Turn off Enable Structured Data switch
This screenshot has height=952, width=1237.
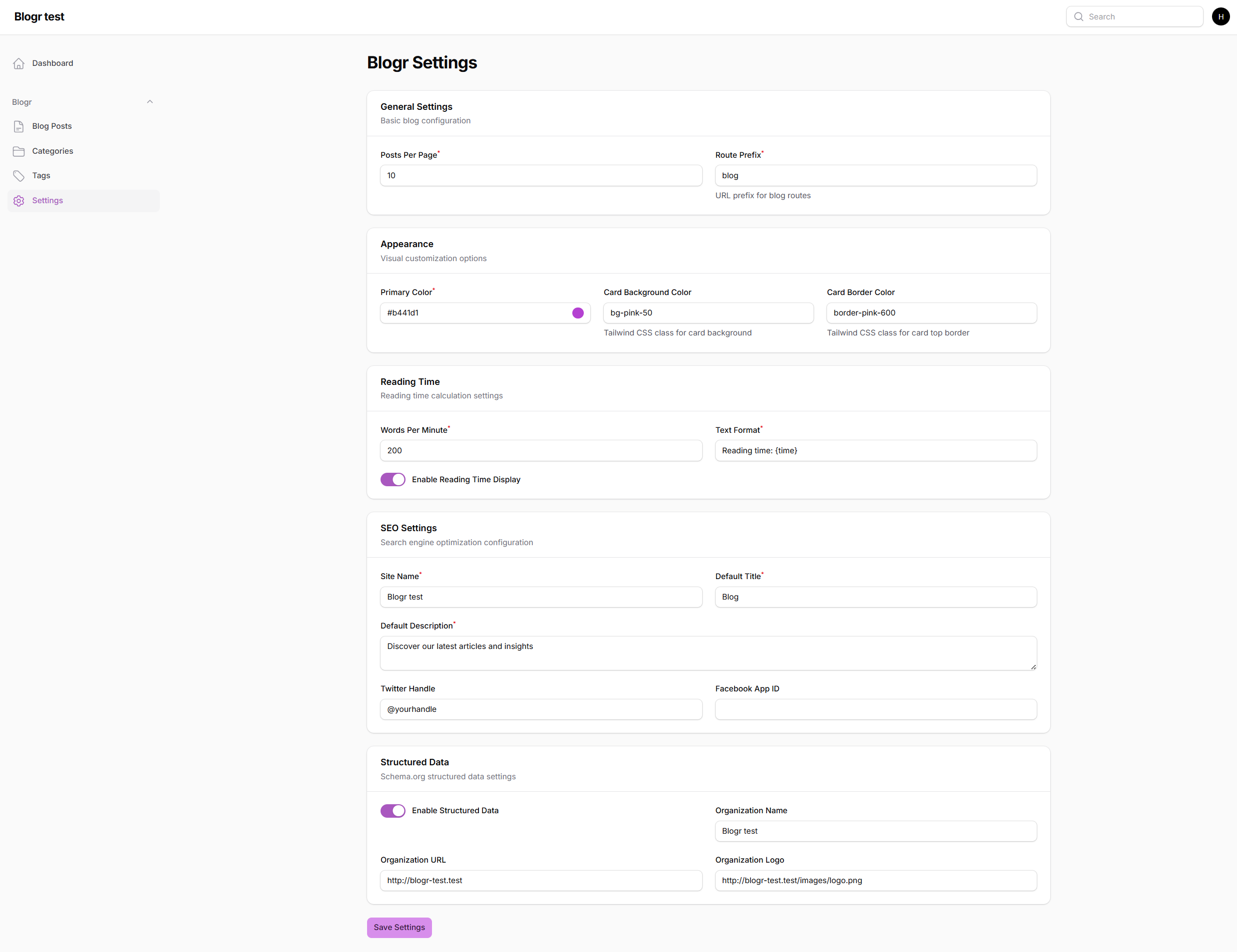point(393,811)
